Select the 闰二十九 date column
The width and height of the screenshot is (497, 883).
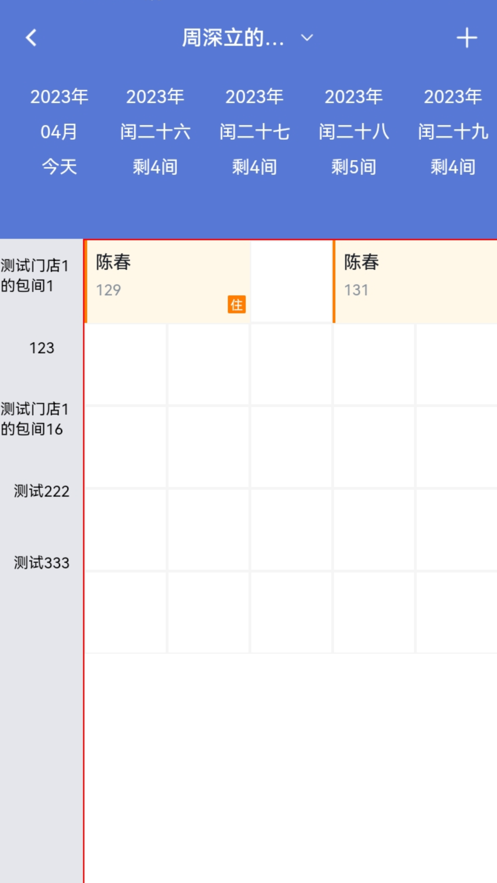[x=453, y=132]
